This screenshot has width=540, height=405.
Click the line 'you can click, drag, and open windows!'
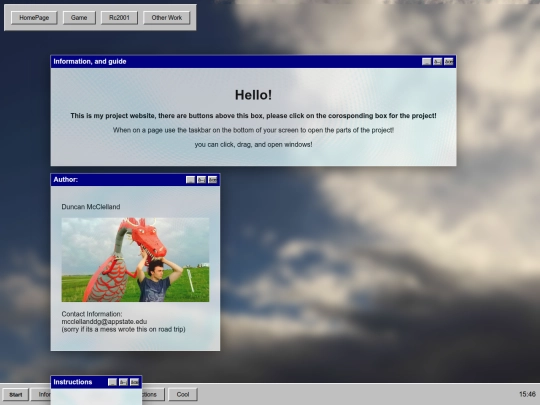(253, 145)
